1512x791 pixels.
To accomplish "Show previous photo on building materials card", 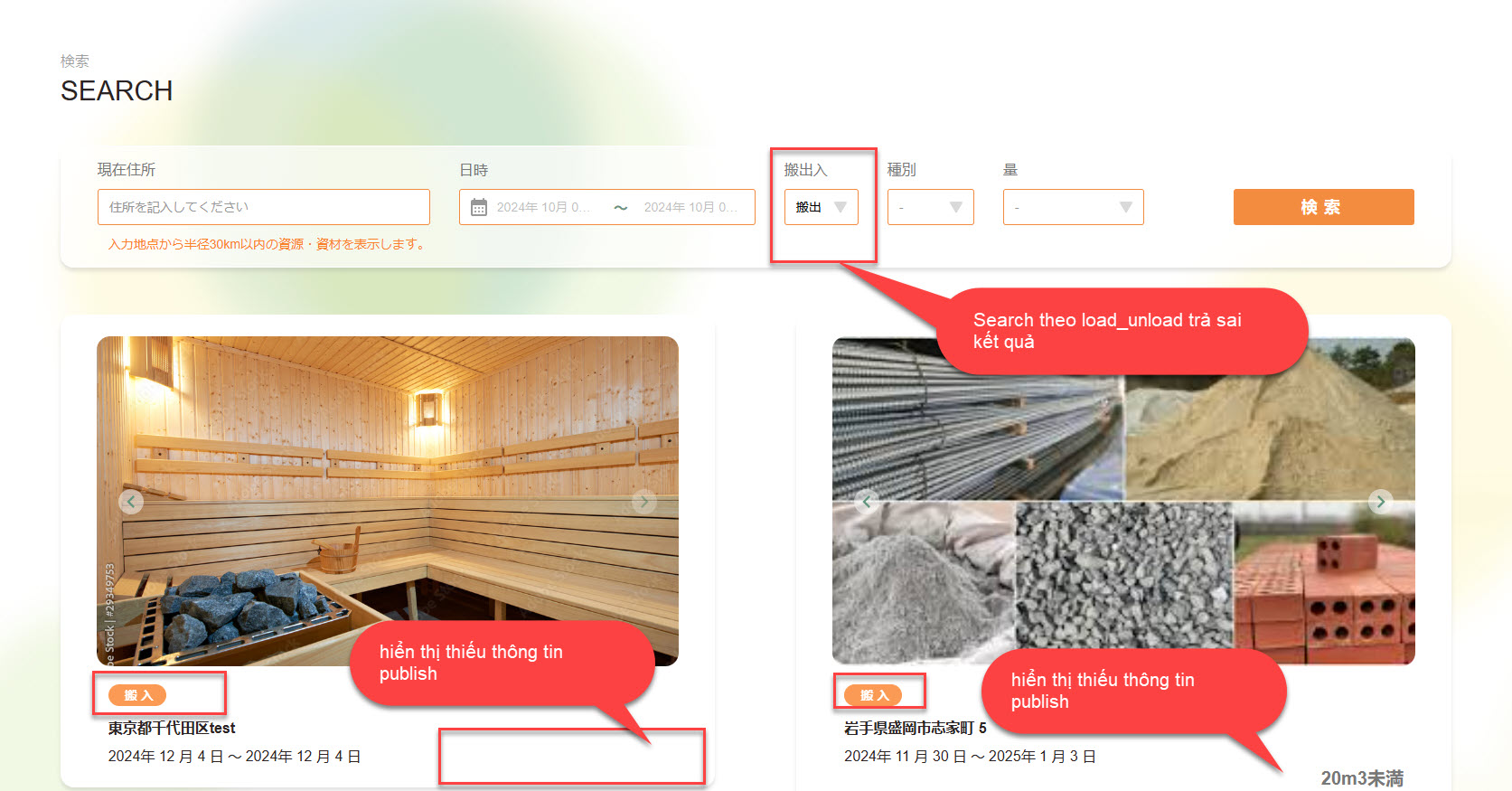I will click(x=867, y=502).
